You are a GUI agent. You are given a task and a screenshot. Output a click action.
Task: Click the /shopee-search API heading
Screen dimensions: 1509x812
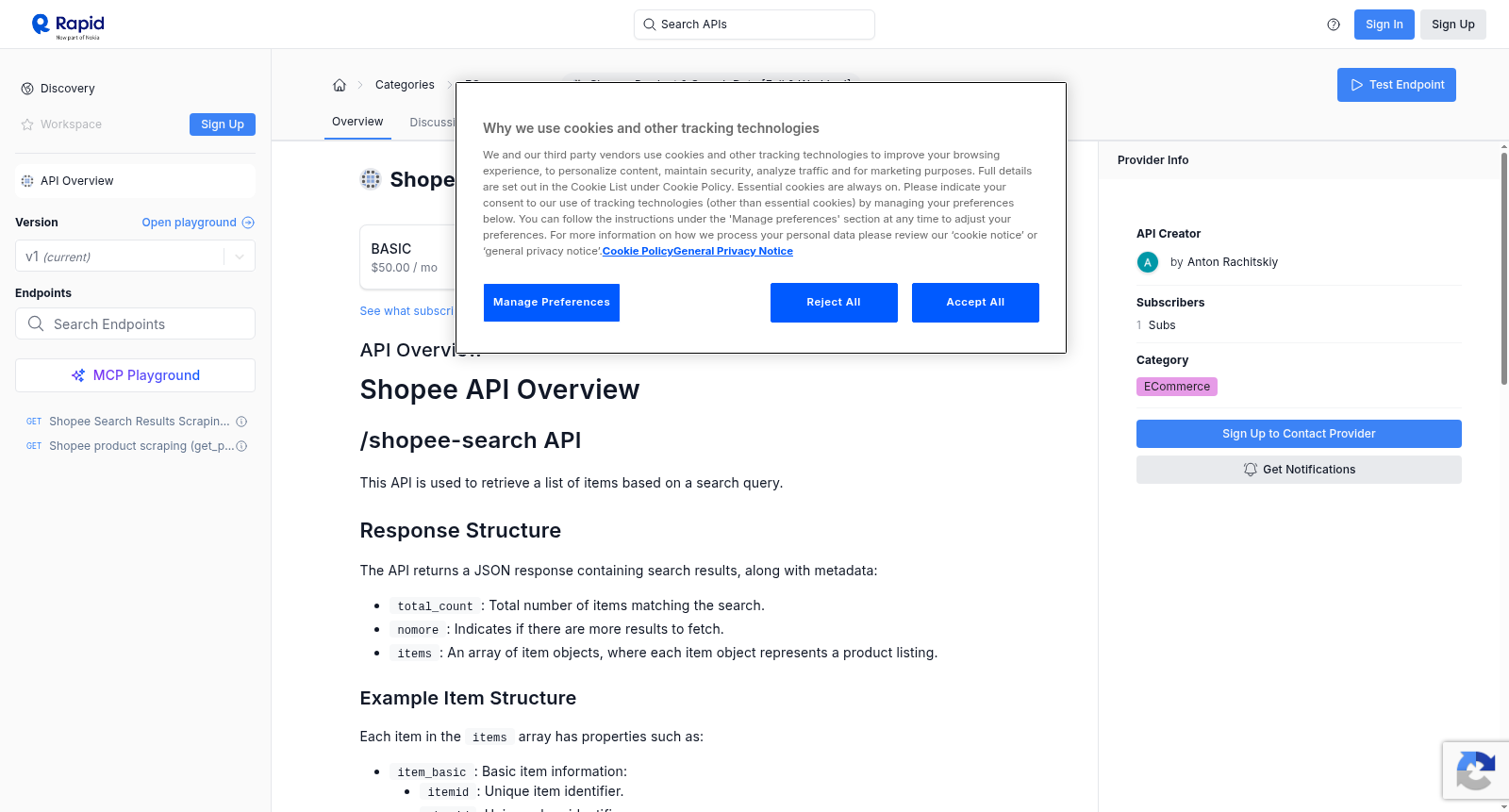point(471,440)
